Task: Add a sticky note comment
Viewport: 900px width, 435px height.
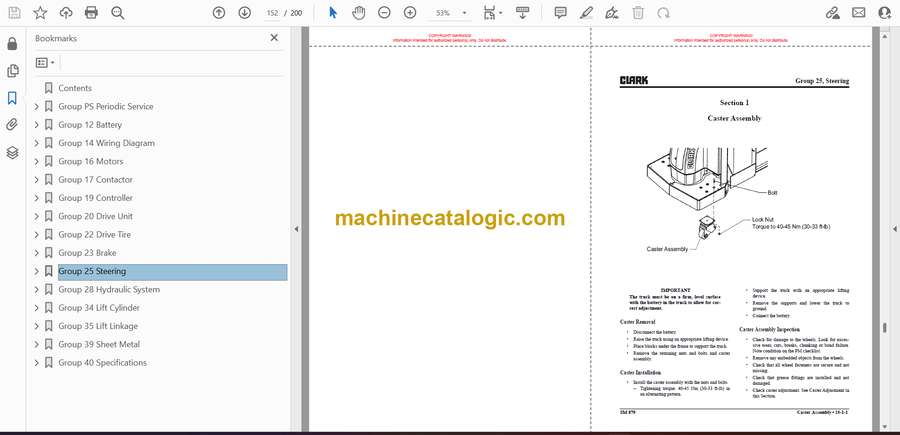Action: pos(560,13)
